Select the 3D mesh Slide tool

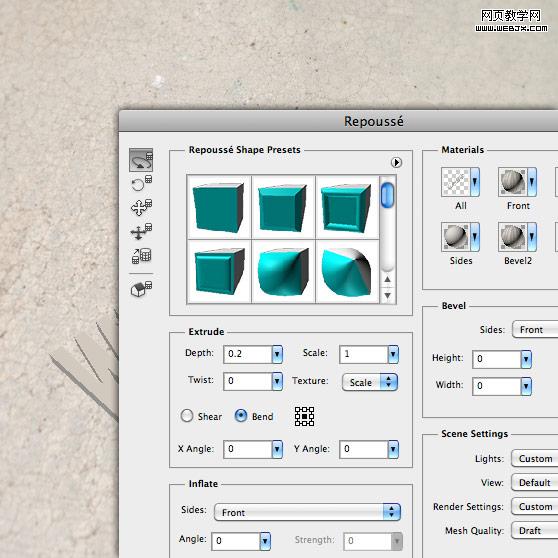tap(141, 231)
